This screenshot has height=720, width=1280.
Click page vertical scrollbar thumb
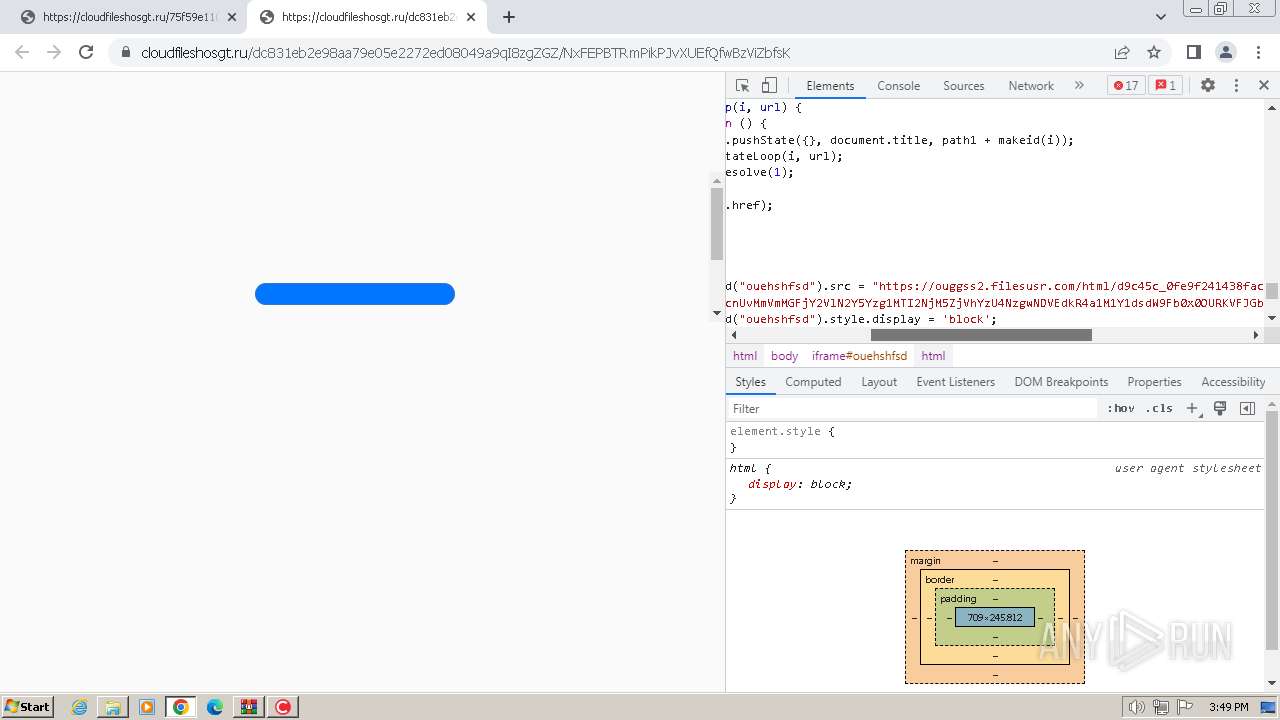click(x=716, y=223)
